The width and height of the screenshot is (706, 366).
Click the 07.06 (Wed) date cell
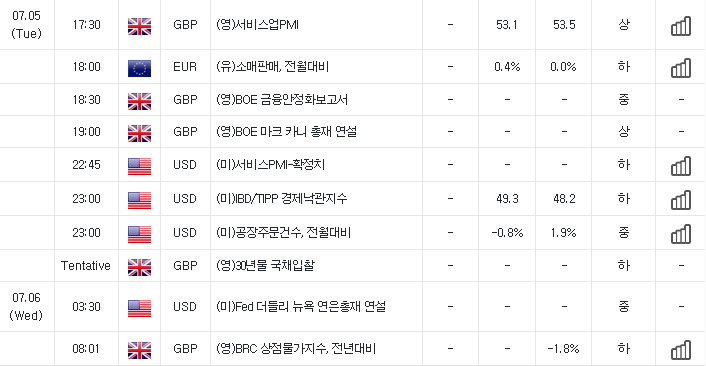[27, 307]
